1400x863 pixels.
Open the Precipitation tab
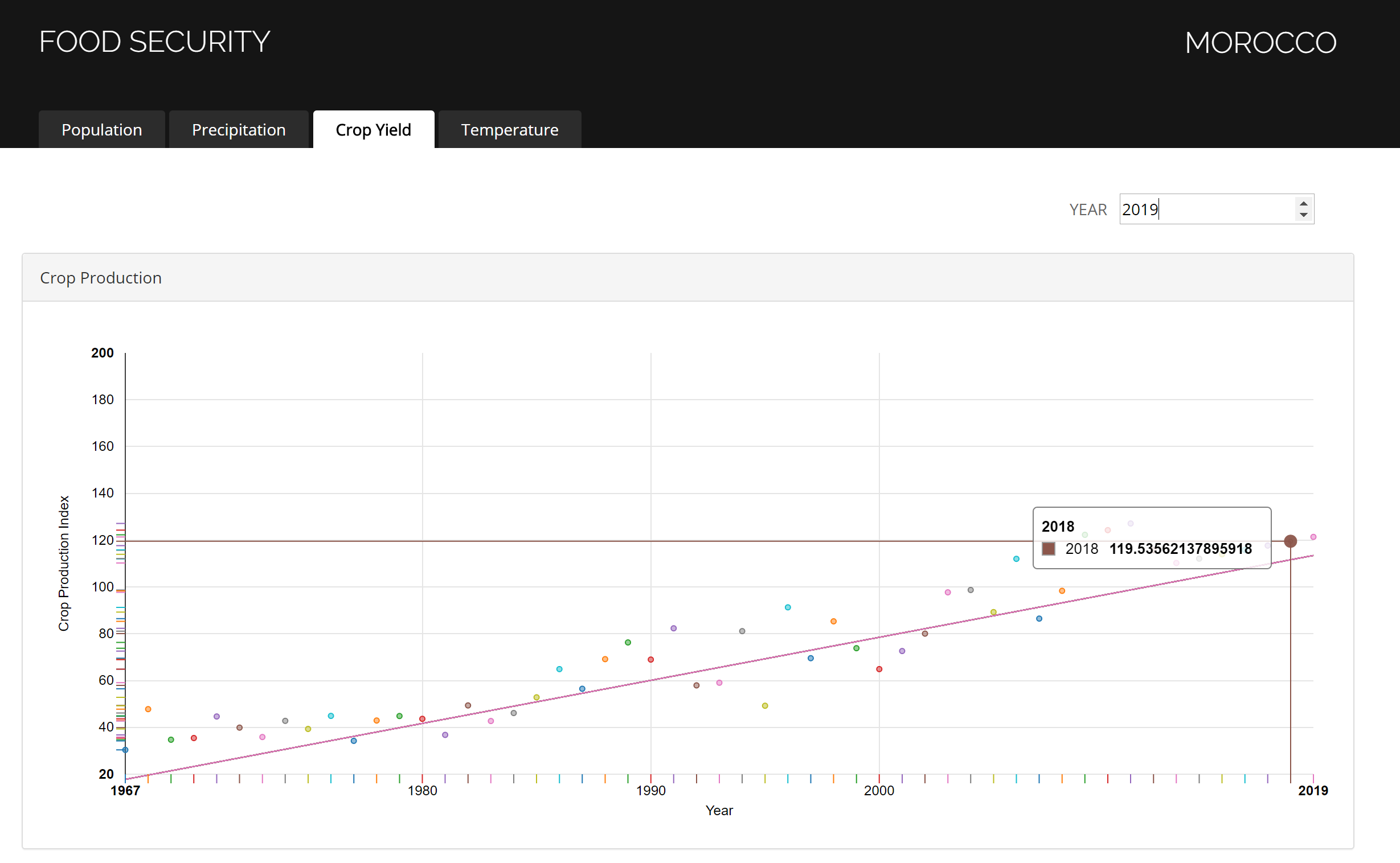(x=239, y=130)
